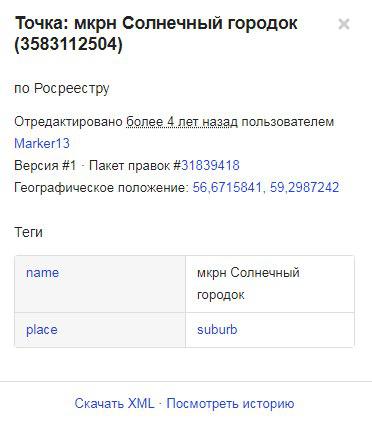Viewport: 372px width, 426px height.
Task: Click Посмотреть историю link
Action: pos(230,403)
